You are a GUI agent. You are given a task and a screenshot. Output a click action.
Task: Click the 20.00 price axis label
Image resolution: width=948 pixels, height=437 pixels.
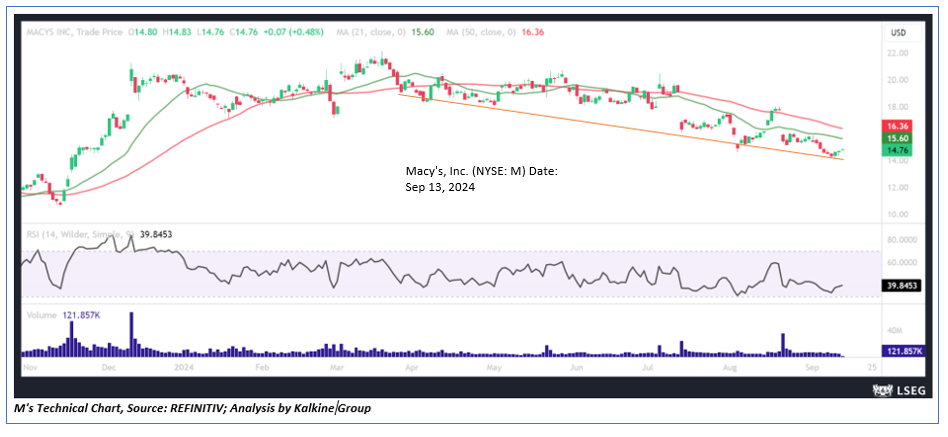(x=900, y=80)
